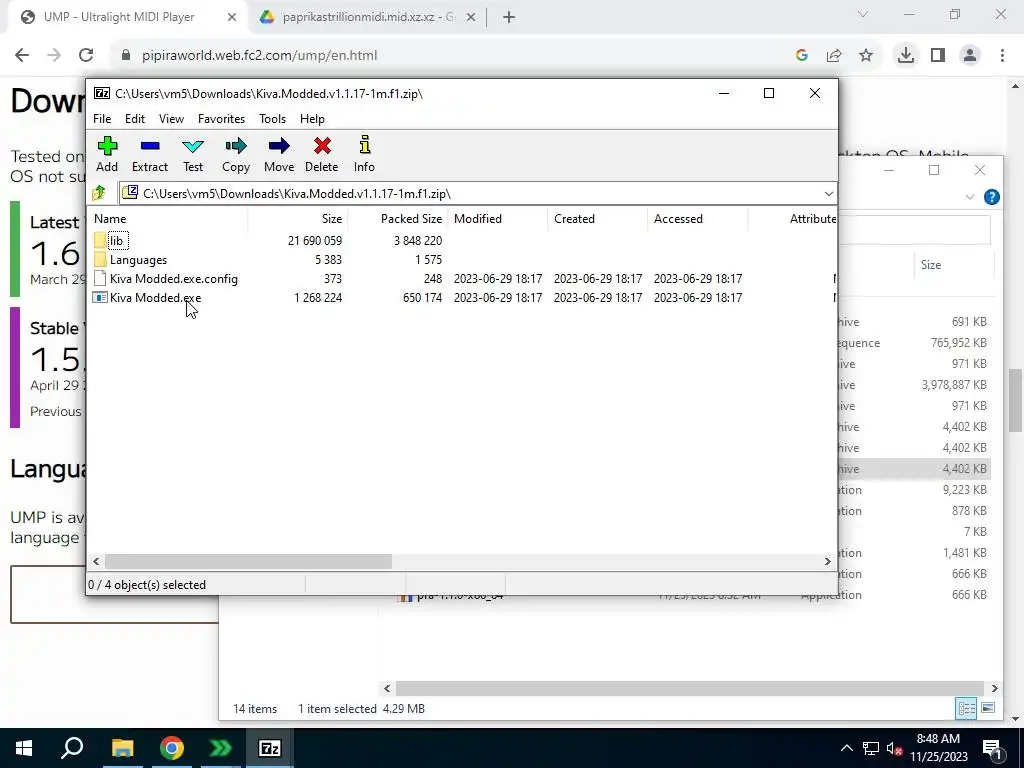Viewport: 1024px width, 768px height.
Task: Open taskbar Search icon
Action: (x=72, y=748)
